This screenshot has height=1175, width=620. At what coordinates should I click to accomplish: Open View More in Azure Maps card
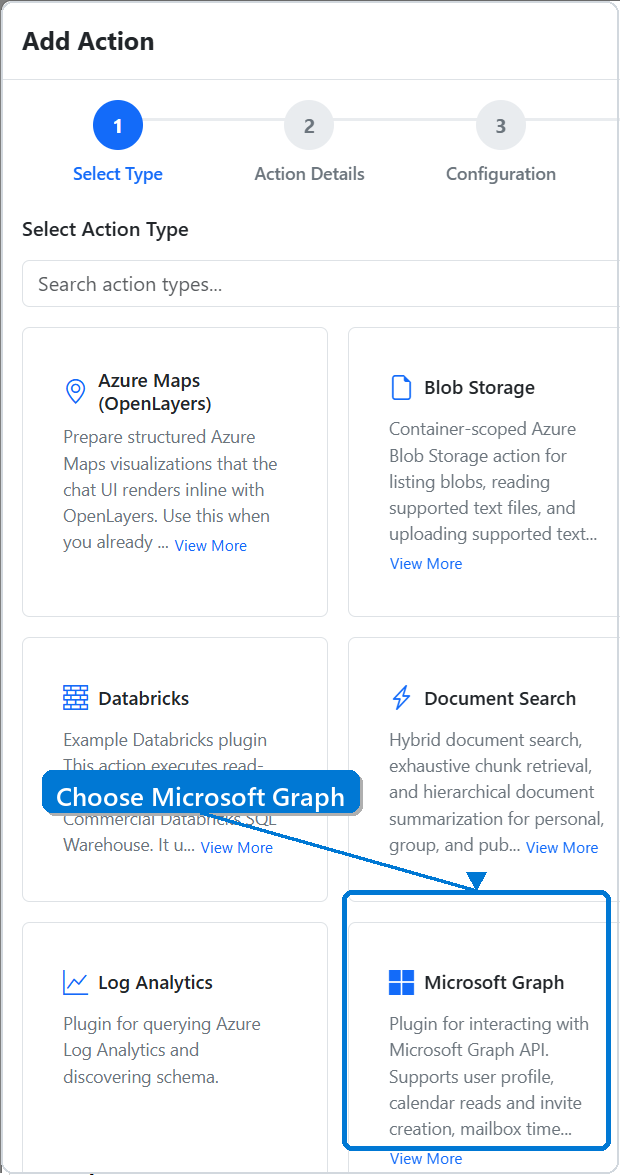pos(211,546)
